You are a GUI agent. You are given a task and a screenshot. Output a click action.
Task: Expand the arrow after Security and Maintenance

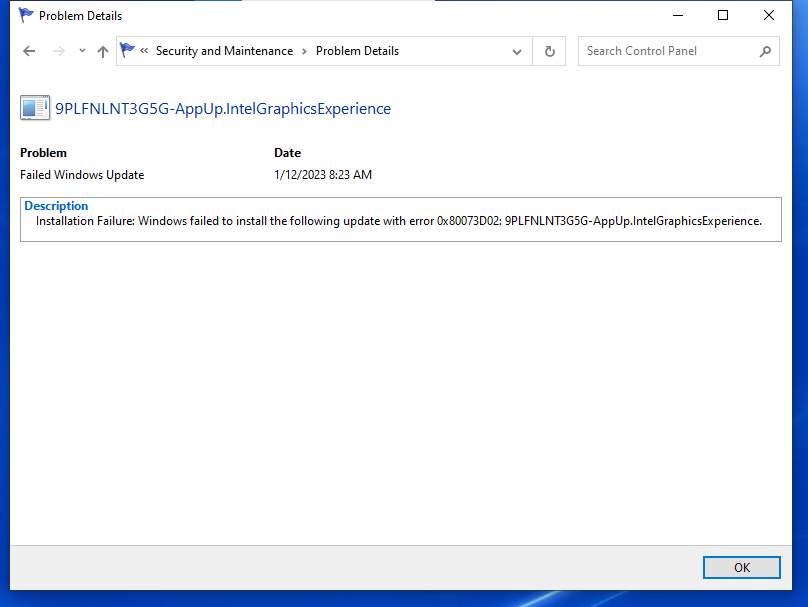coord(304,51)
